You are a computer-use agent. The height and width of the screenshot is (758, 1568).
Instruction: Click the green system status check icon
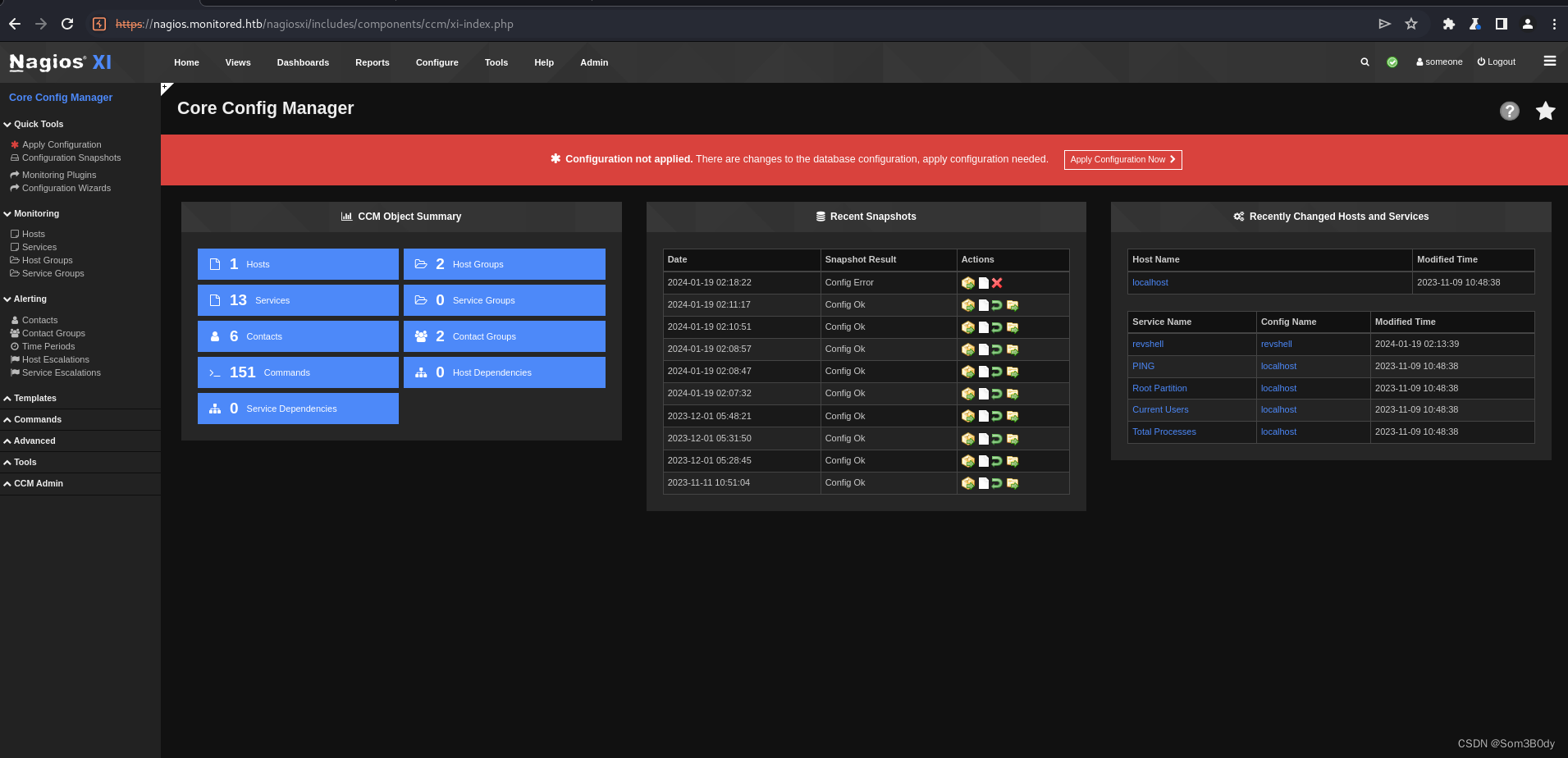click(x=1392, y=62)
